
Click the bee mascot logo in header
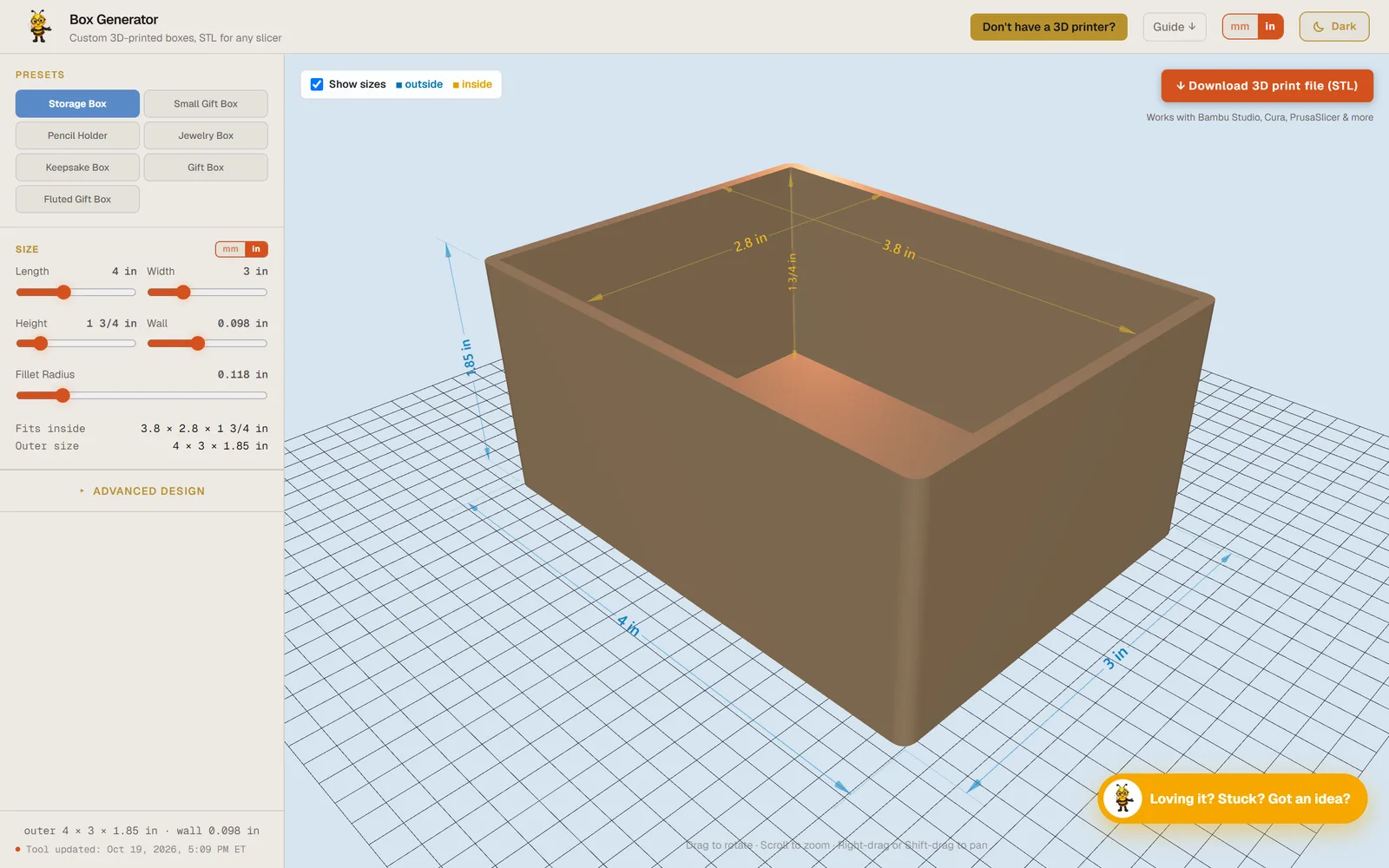(x=39, y=26)
